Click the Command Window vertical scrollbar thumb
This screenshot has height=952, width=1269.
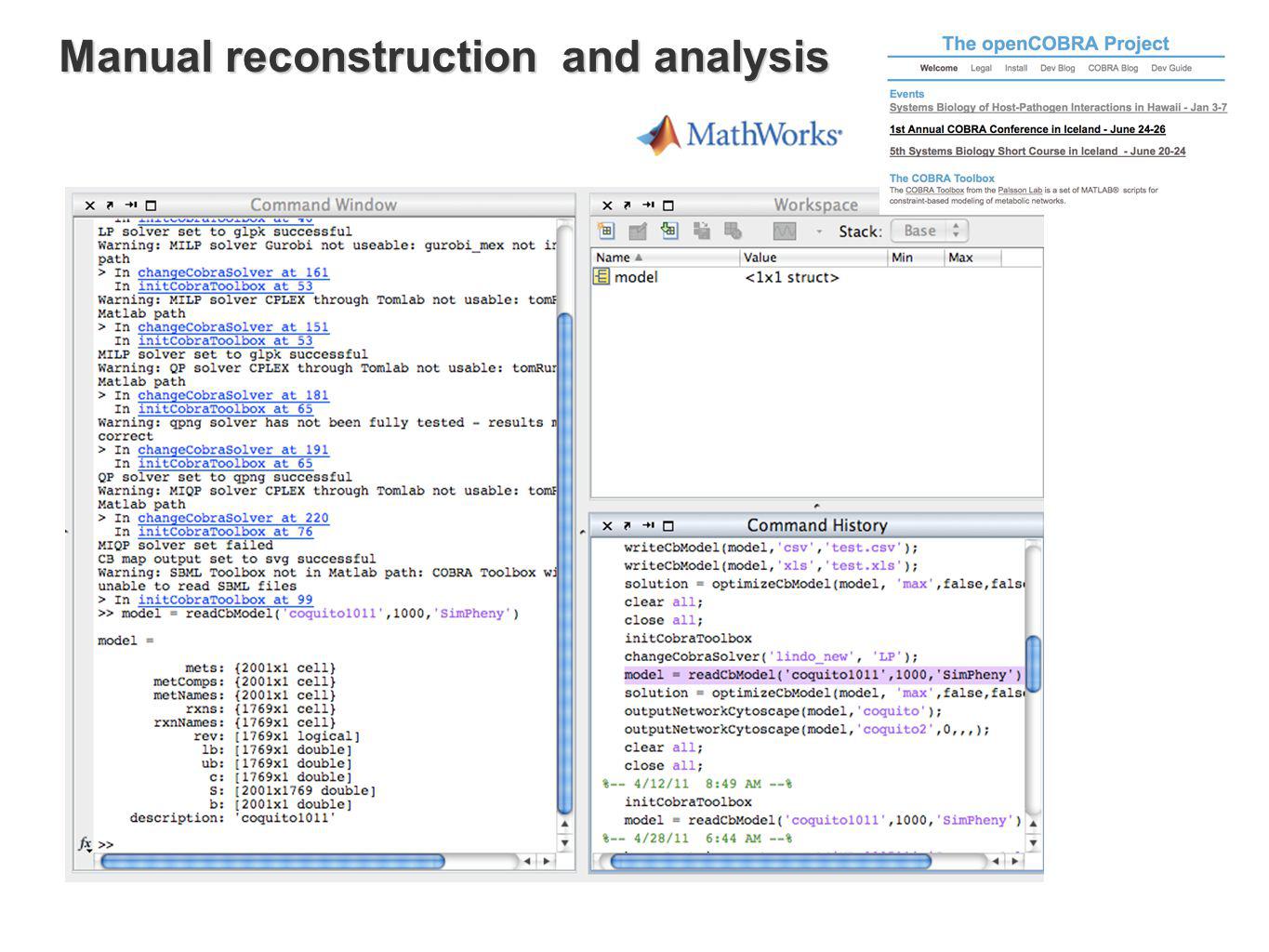point(564,562)
